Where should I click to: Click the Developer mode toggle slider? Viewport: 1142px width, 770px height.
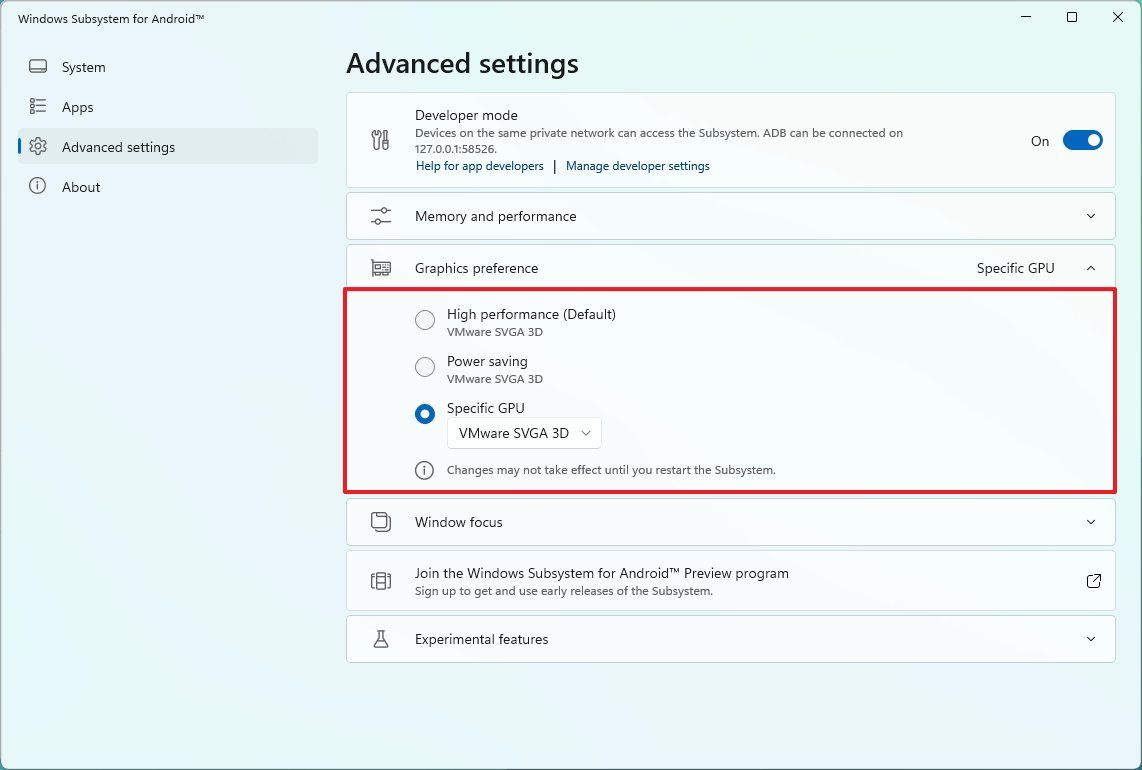(1082, 140)
